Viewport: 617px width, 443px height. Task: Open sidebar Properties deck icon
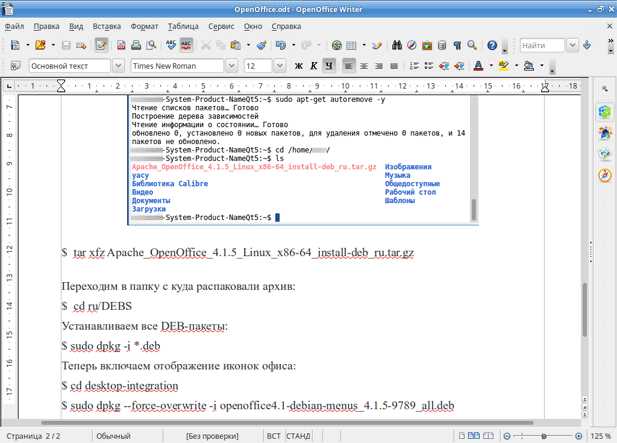point(605,112)
